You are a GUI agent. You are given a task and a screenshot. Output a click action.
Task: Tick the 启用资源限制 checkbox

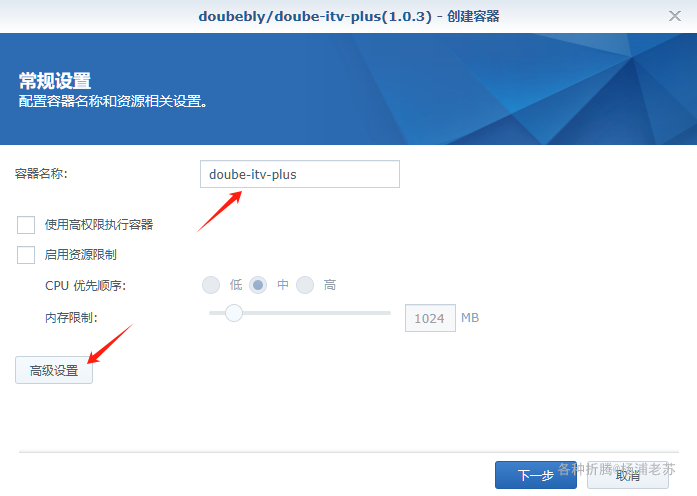(26, 255)
